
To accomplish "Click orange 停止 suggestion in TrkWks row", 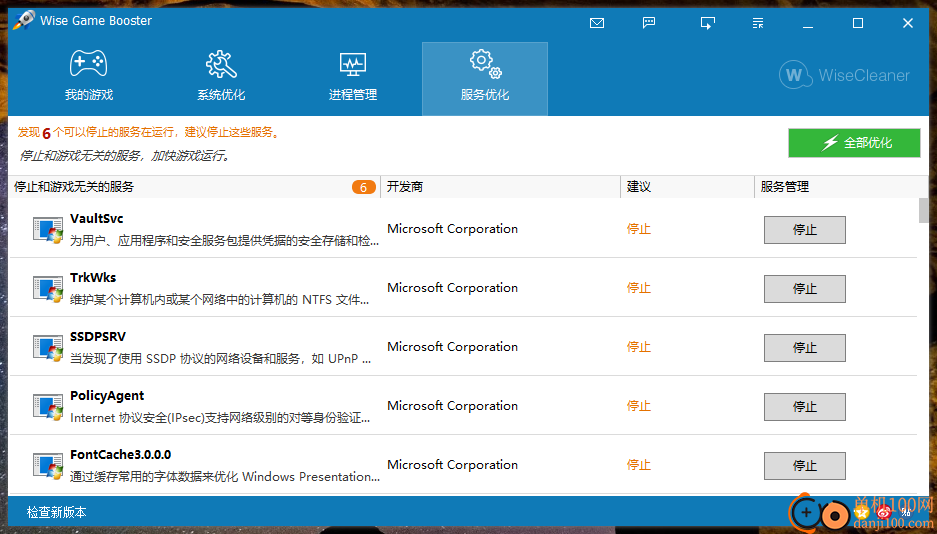I will (x=638, y=288).
